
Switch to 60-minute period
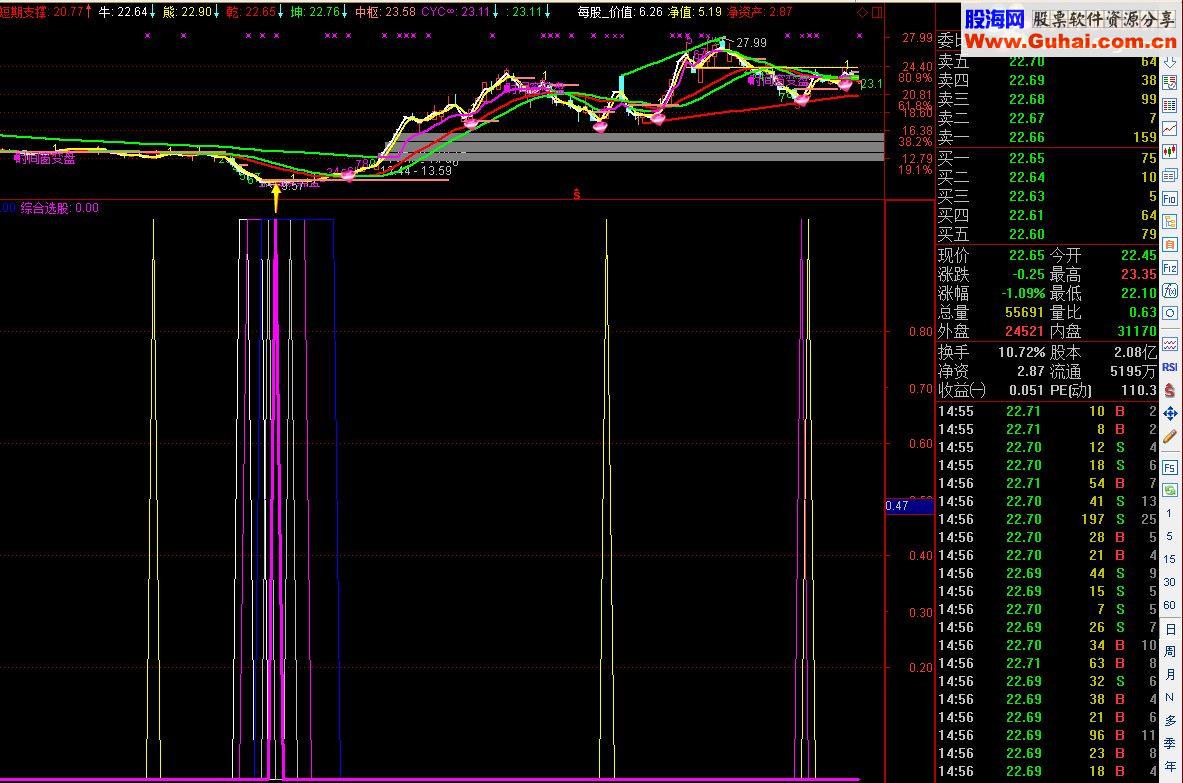tap(1169, 605)
